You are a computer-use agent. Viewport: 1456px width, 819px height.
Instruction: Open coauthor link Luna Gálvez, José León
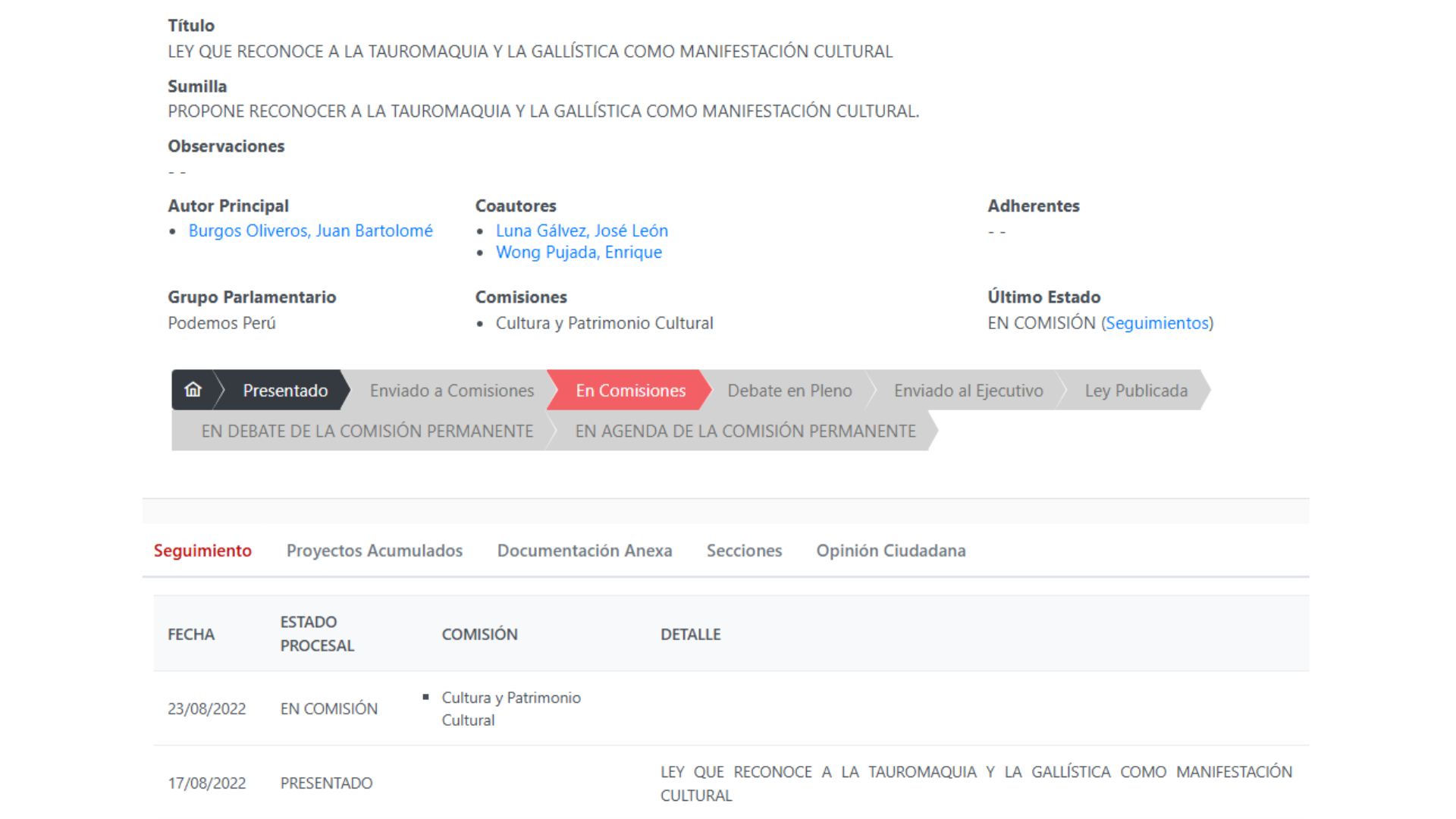[x=582, y=231]
